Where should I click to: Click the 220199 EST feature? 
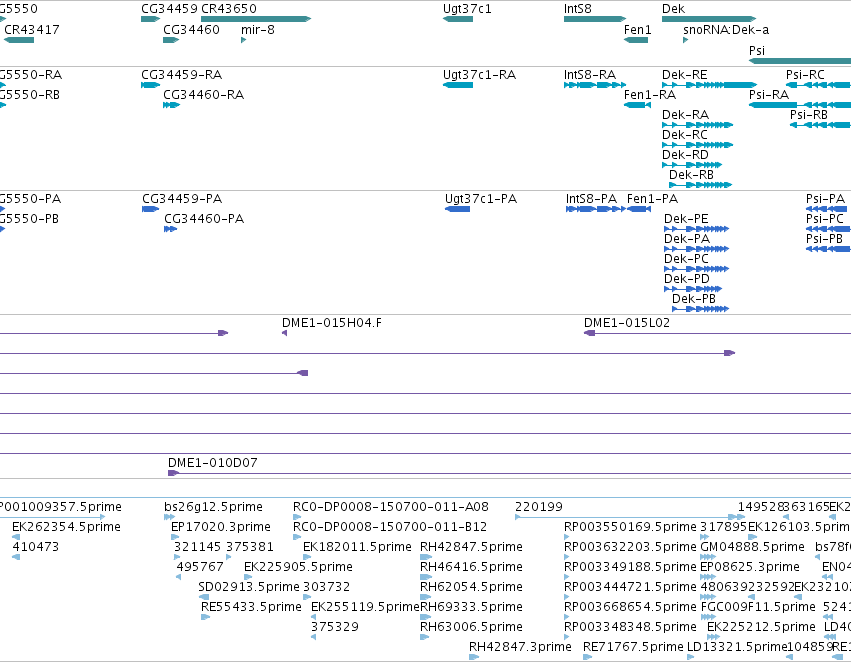pos(630,517)
